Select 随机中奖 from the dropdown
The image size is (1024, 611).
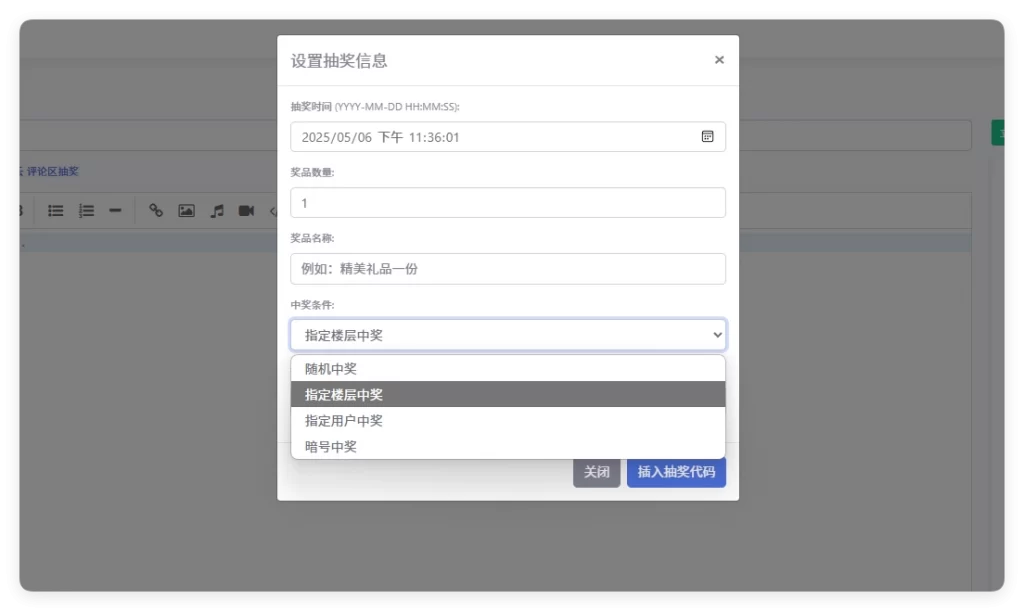pyautogui.click(x=507, y=368)
